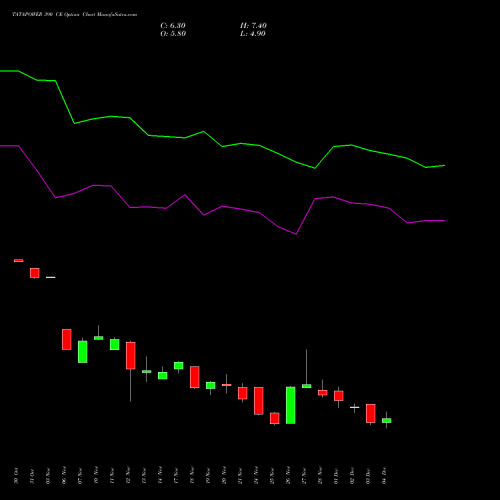Select the 17 Nov date label
Viewport: 500px width, 500px height.
point(176,476)
